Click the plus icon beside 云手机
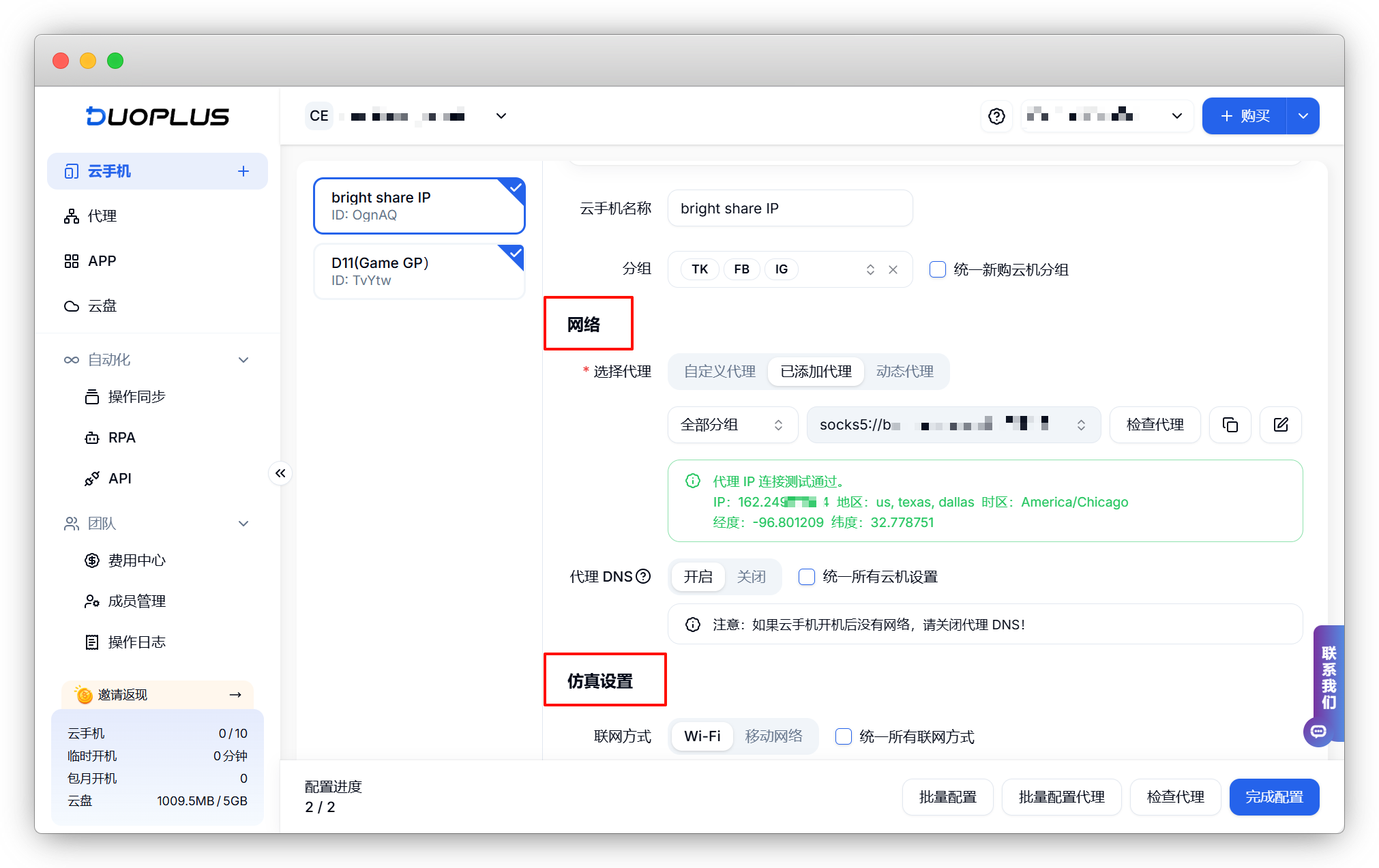 coord(243,171)
